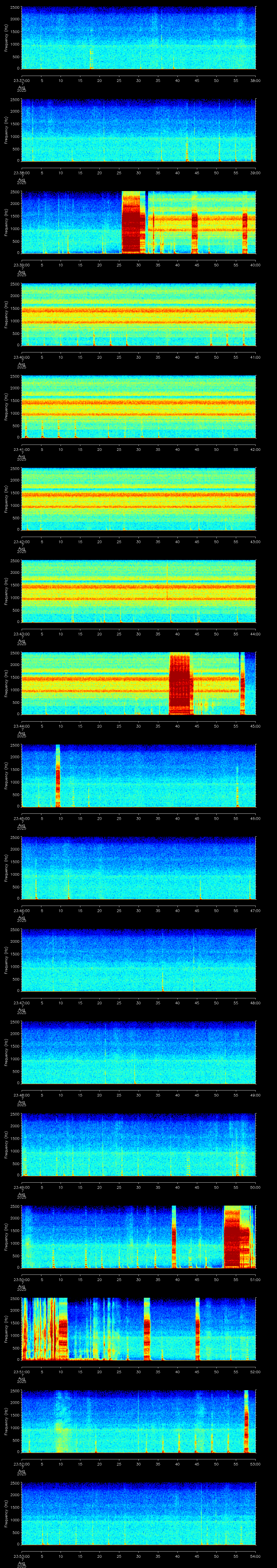The image size is (277, 1568).
Task: Click the 23:48:00 time axis label
Action: [21, 1095]
